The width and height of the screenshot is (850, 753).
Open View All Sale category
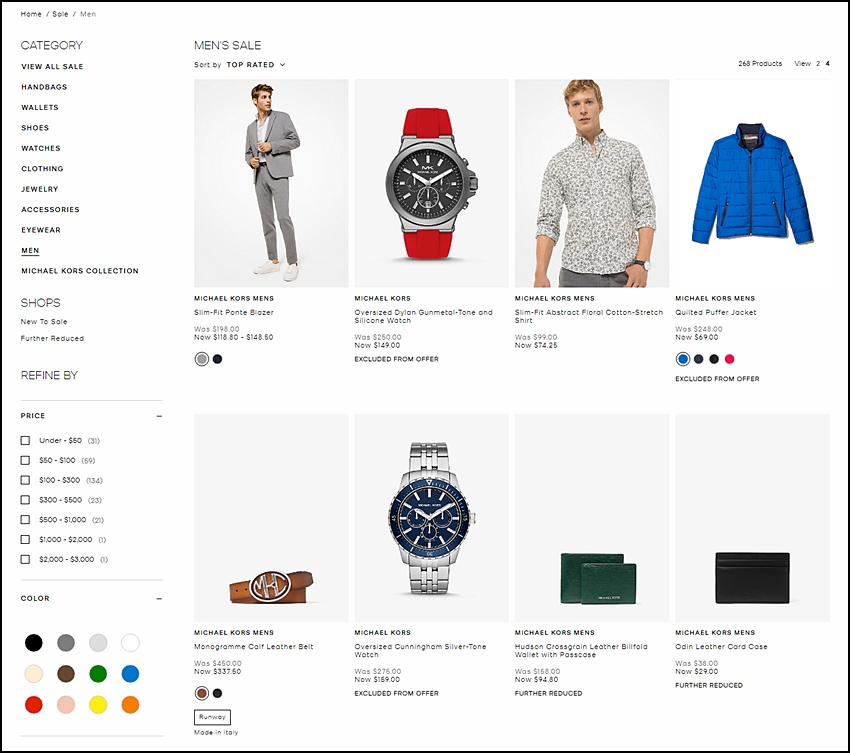click(x=52, y=67)
